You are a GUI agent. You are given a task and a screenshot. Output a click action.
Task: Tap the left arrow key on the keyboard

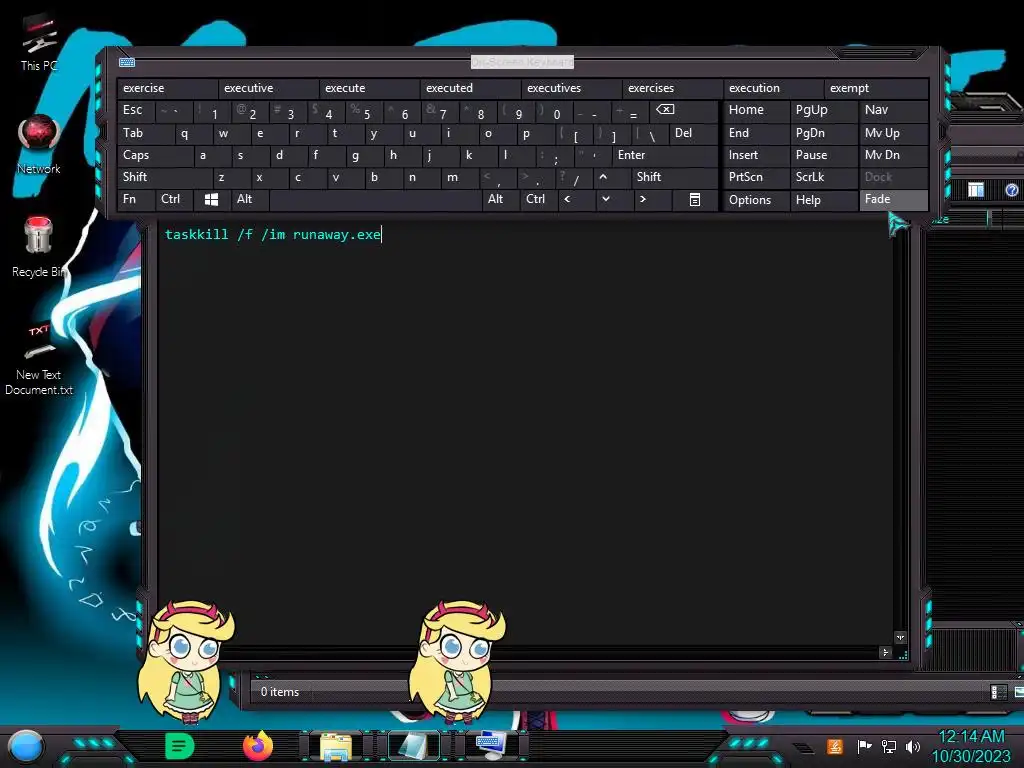(568, 199)
